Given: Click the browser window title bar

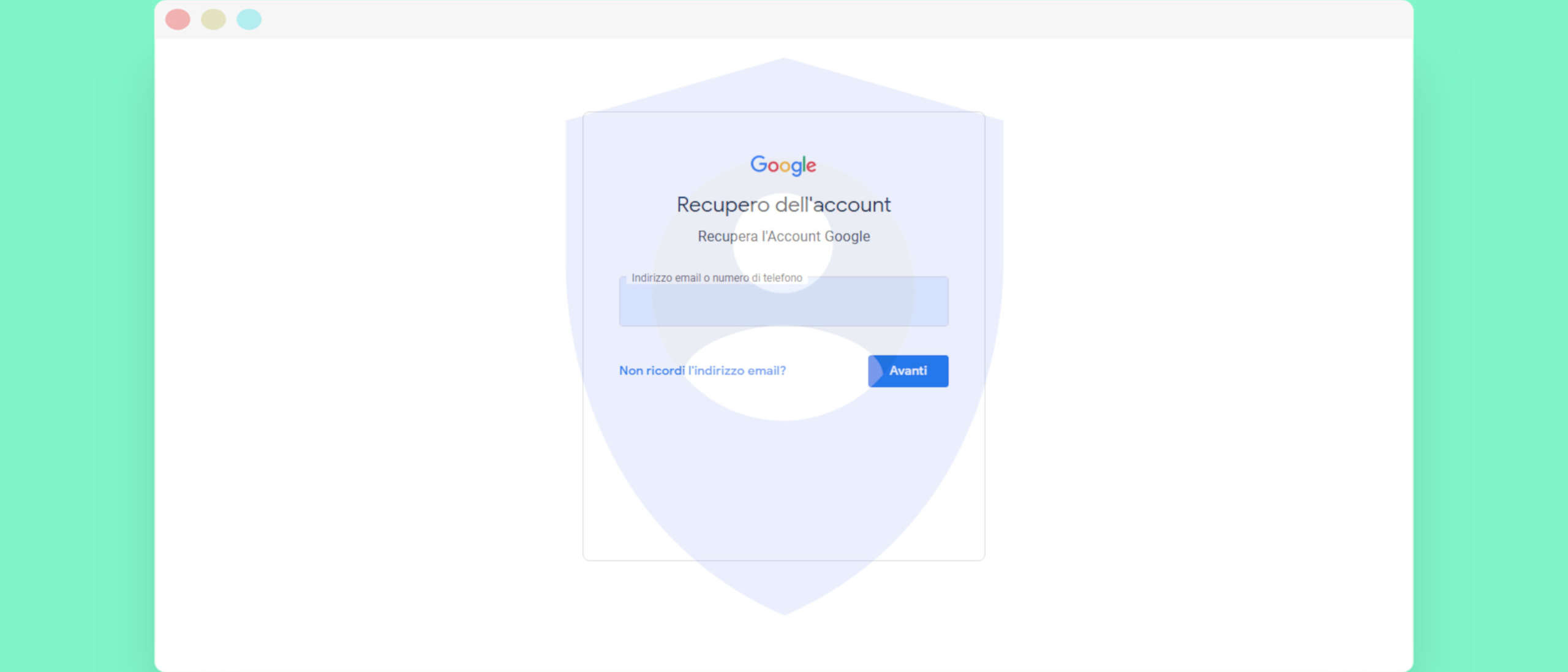Looking at the screenshot, I should click(783, 19).
